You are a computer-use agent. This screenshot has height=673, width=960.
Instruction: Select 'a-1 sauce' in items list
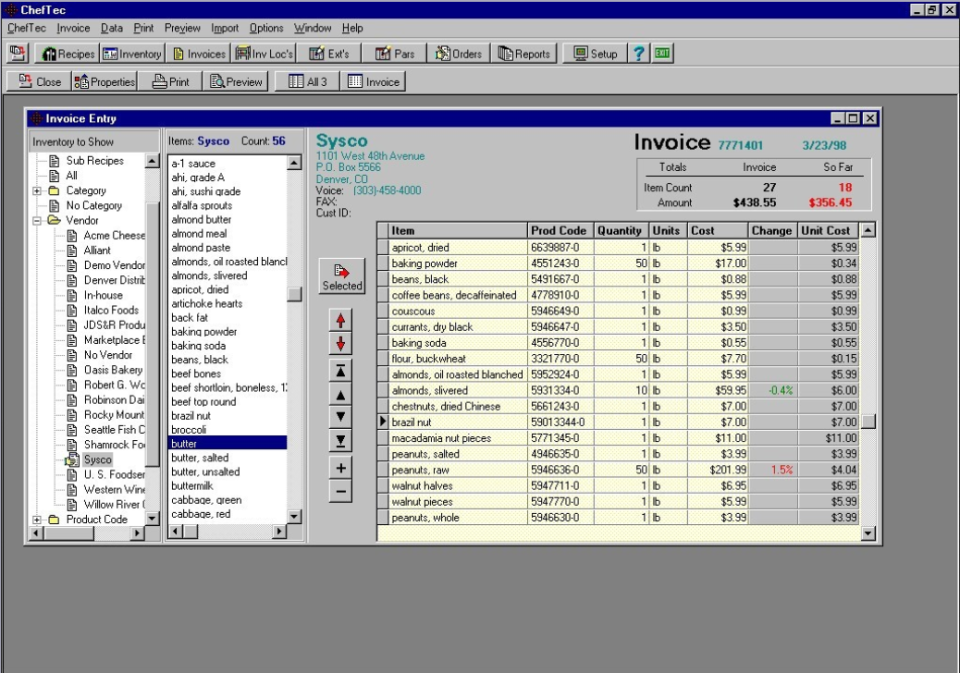click(193, 164)
